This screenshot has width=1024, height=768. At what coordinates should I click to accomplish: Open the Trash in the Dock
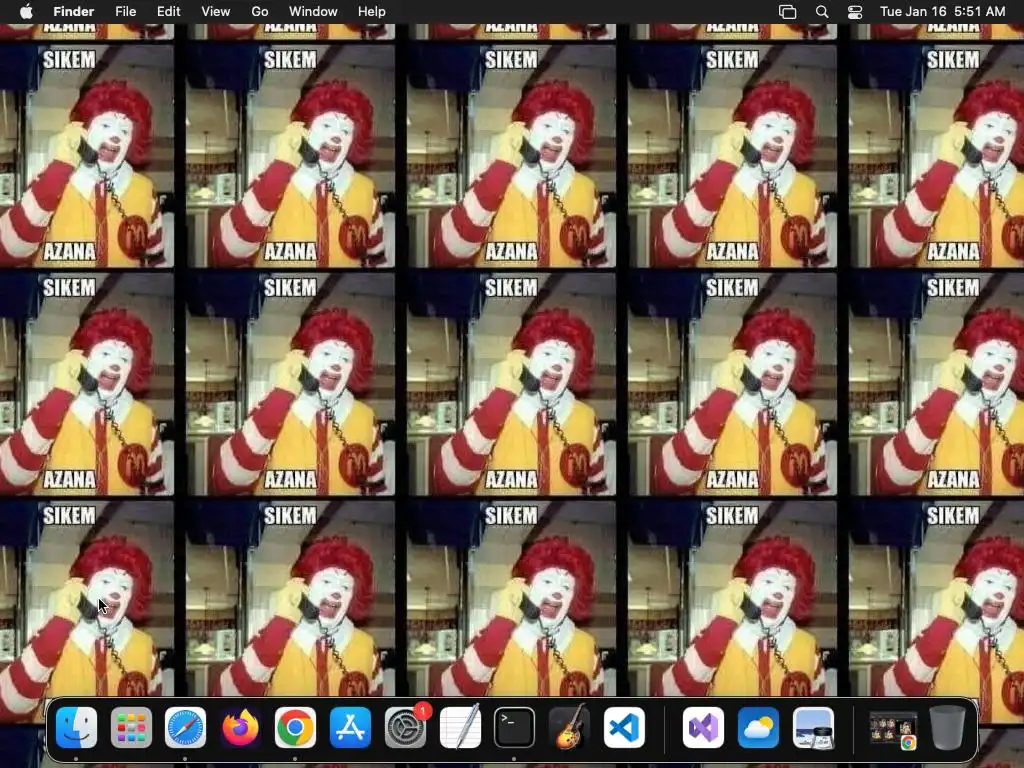click(948, 727)
